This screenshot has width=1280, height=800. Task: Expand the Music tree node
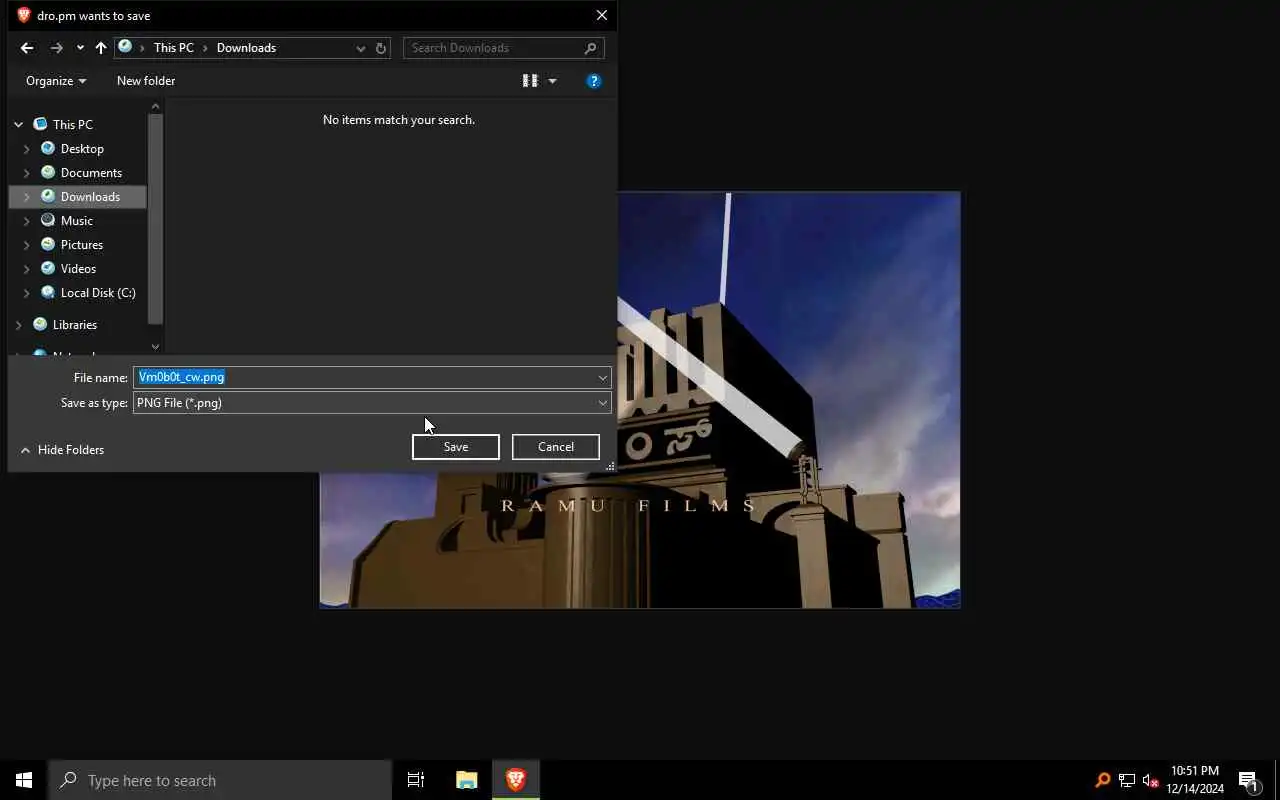(27, 221)
